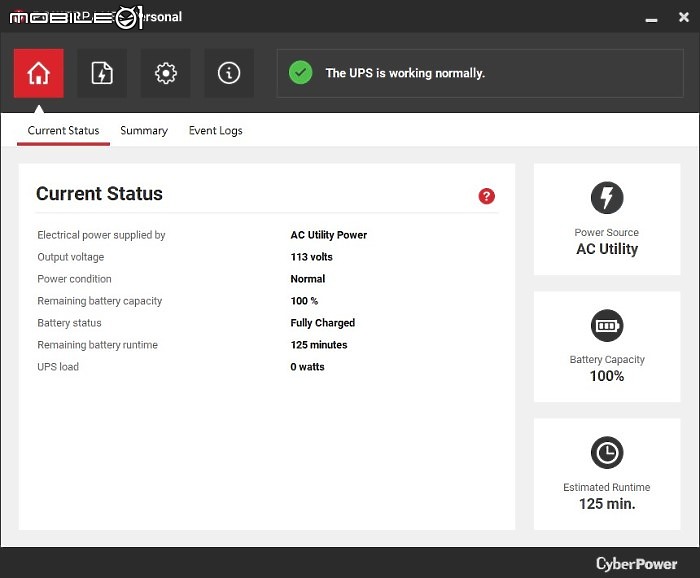Viewport: 700px width, 578px height.
Task: Open the Home monitoring section
Action: pos(39,73)
